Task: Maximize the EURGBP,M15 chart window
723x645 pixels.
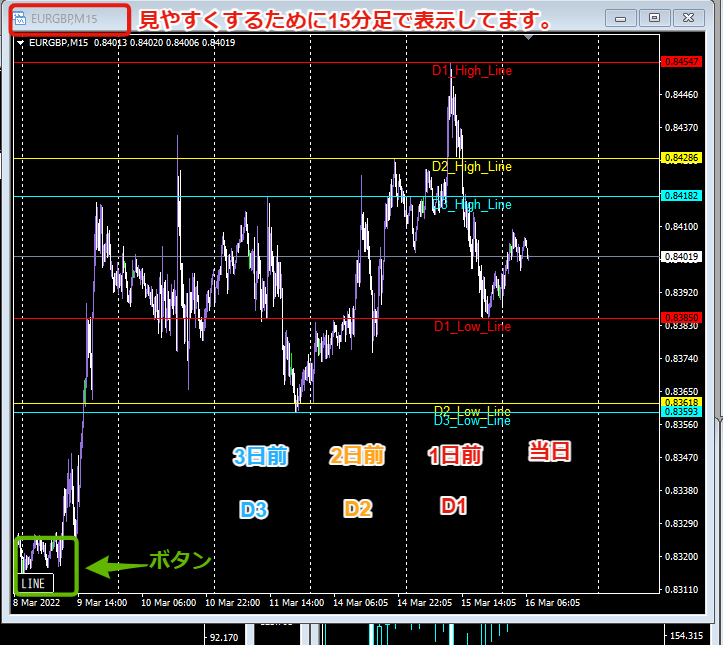Action: coord(654,18)
